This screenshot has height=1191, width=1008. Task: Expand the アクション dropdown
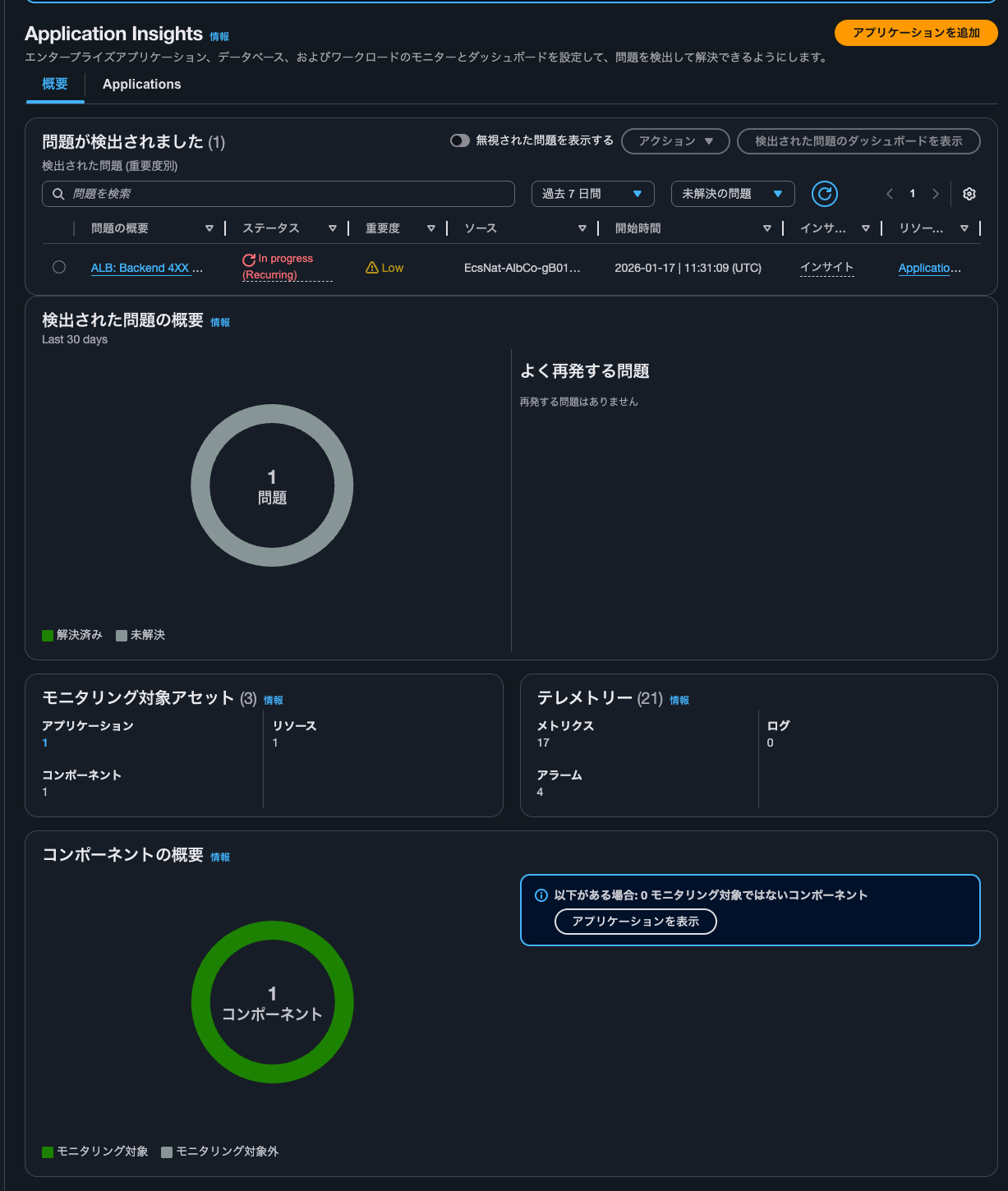point(674,140)
